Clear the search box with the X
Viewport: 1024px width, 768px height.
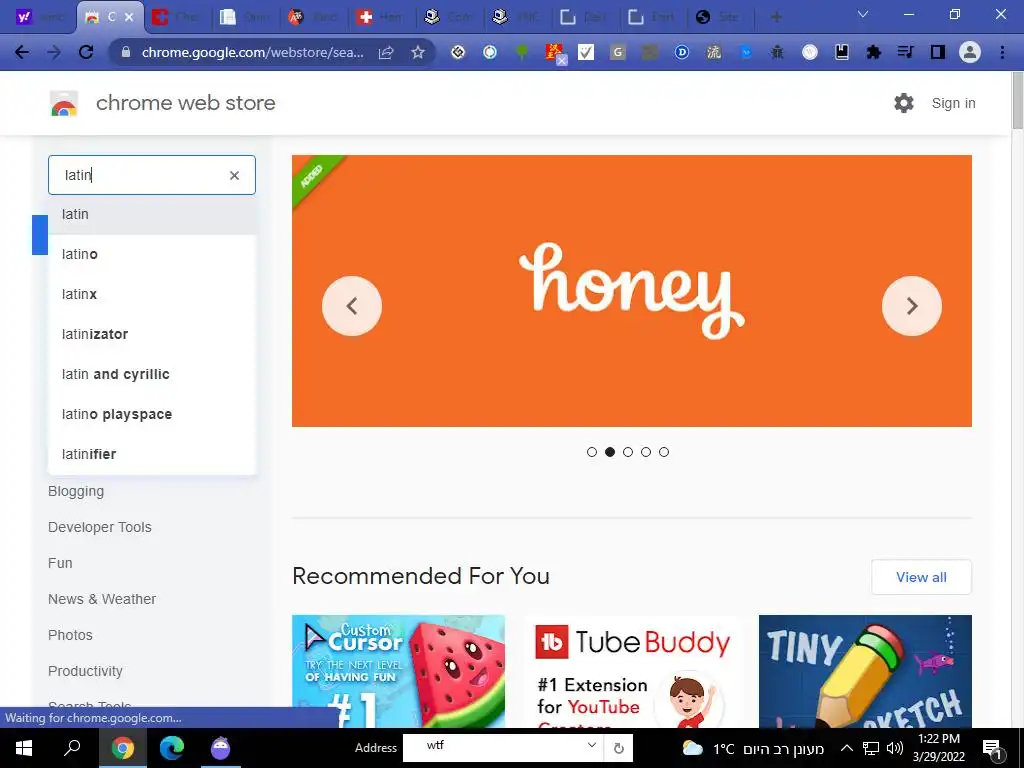coord(234,175)
